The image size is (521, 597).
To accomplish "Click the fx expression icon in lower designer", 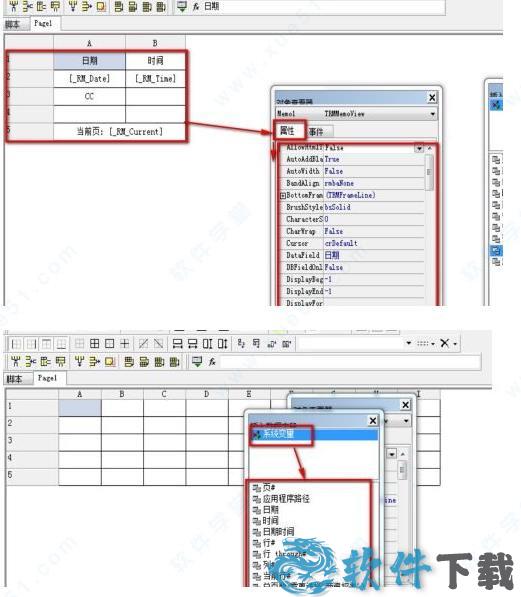I will click(x=212, y=362).
